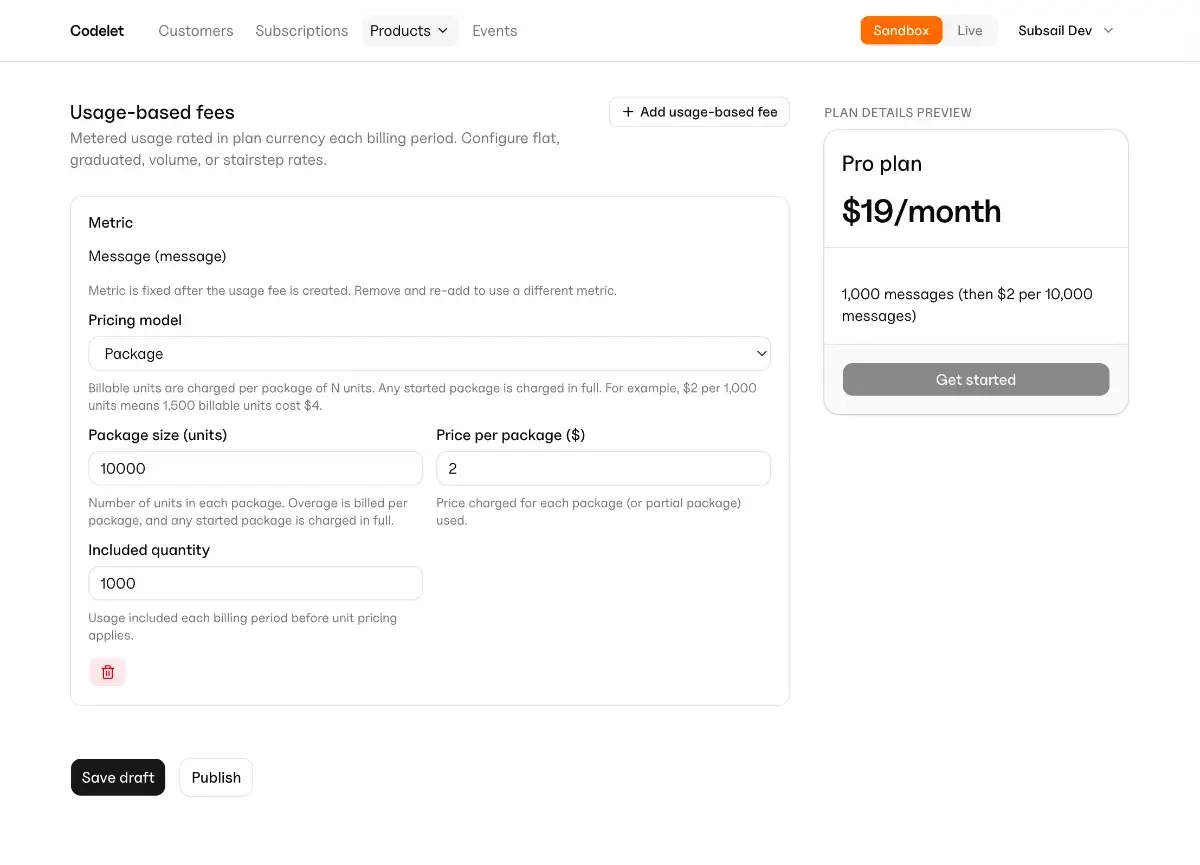Click the Message (message) metric value

(158, 256)
